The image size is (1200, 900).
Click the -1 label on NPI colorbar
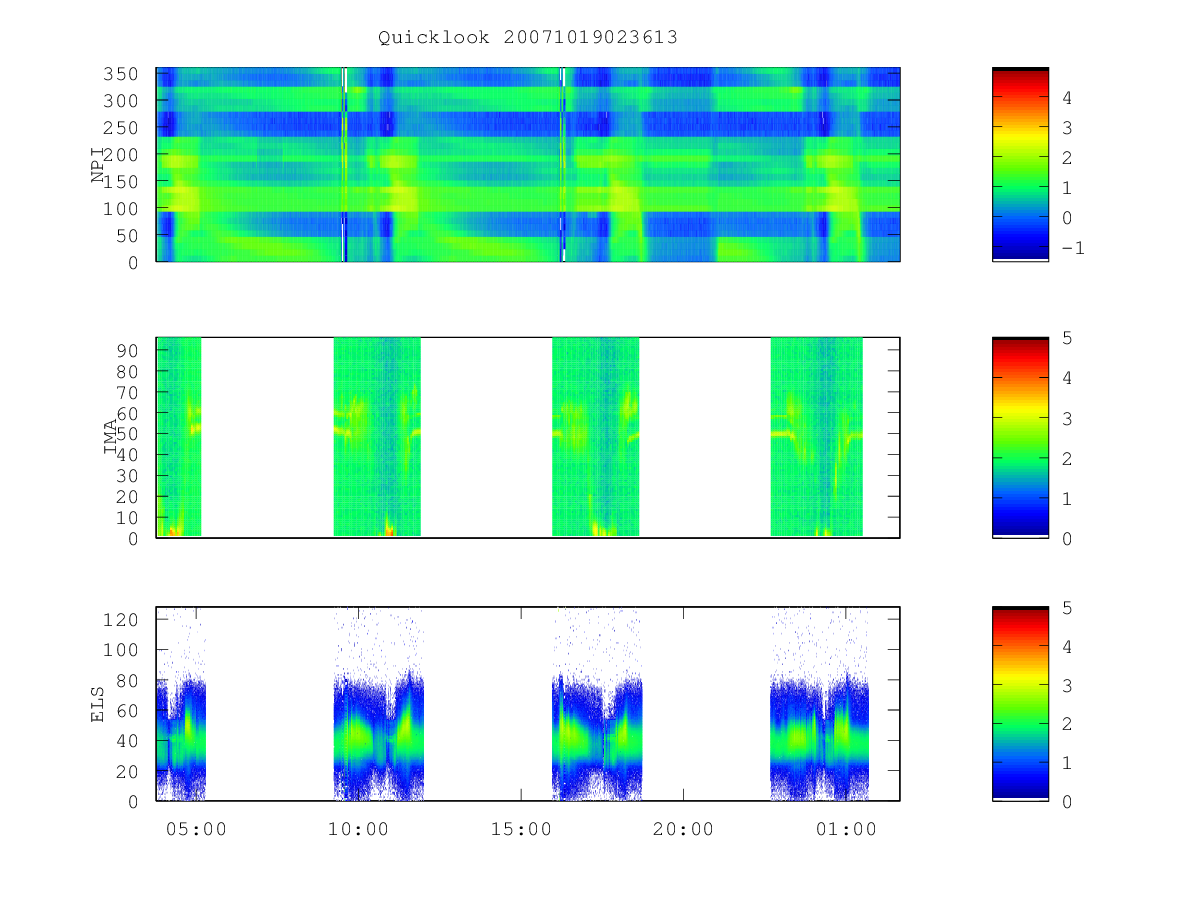[1073, 248]
